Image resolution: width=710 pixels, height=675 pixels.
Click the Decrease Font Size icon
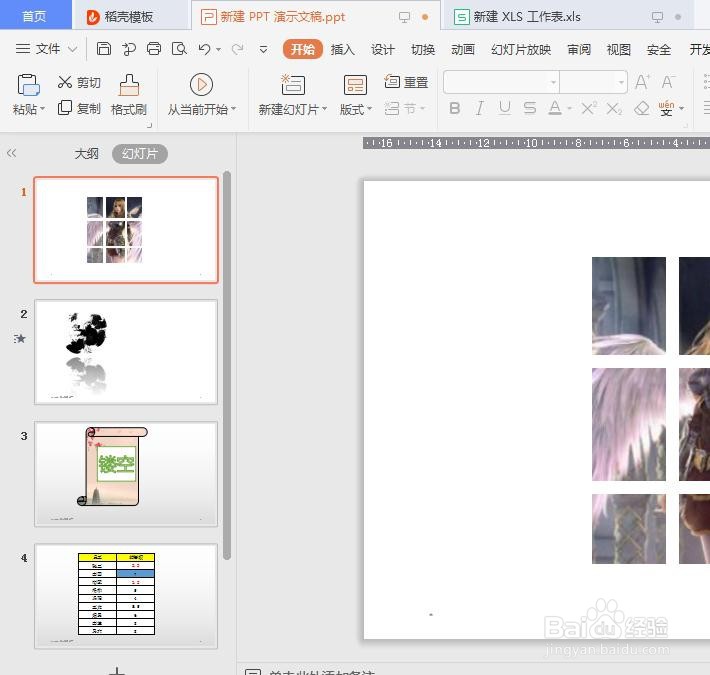[x=668, y=82]
